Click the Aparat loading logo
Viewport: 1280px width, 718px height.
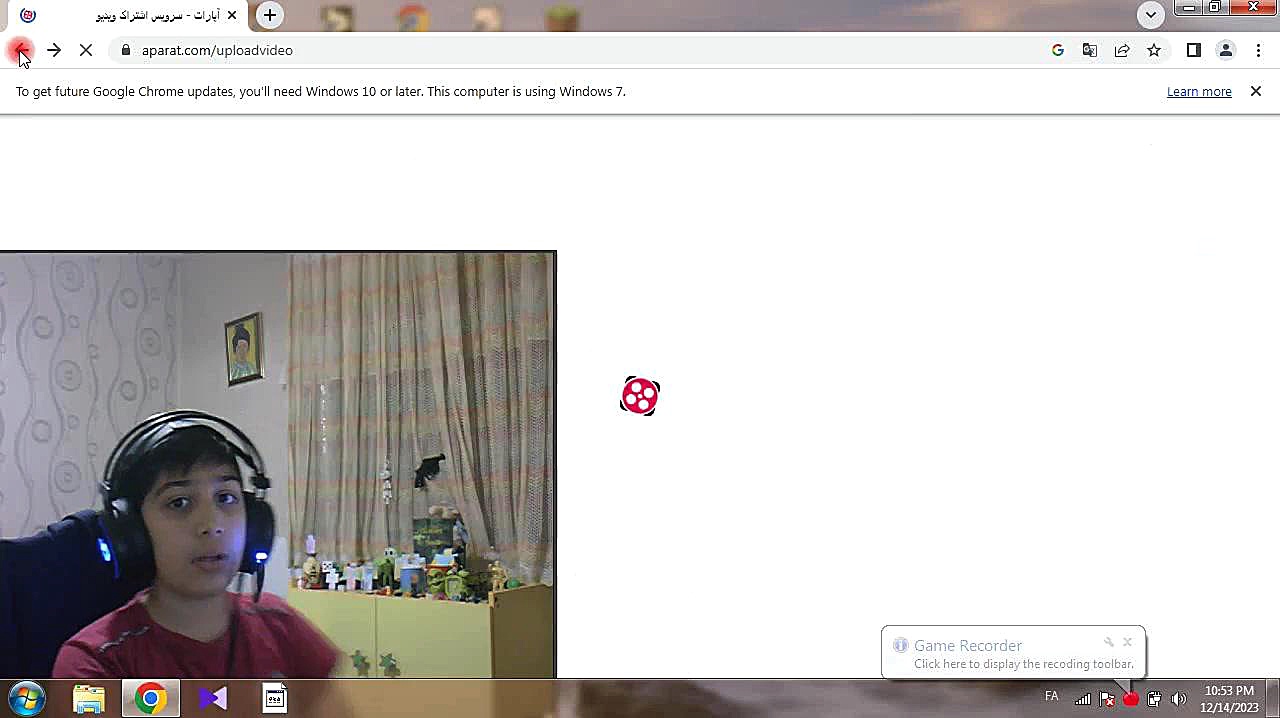tap(640, 396)
